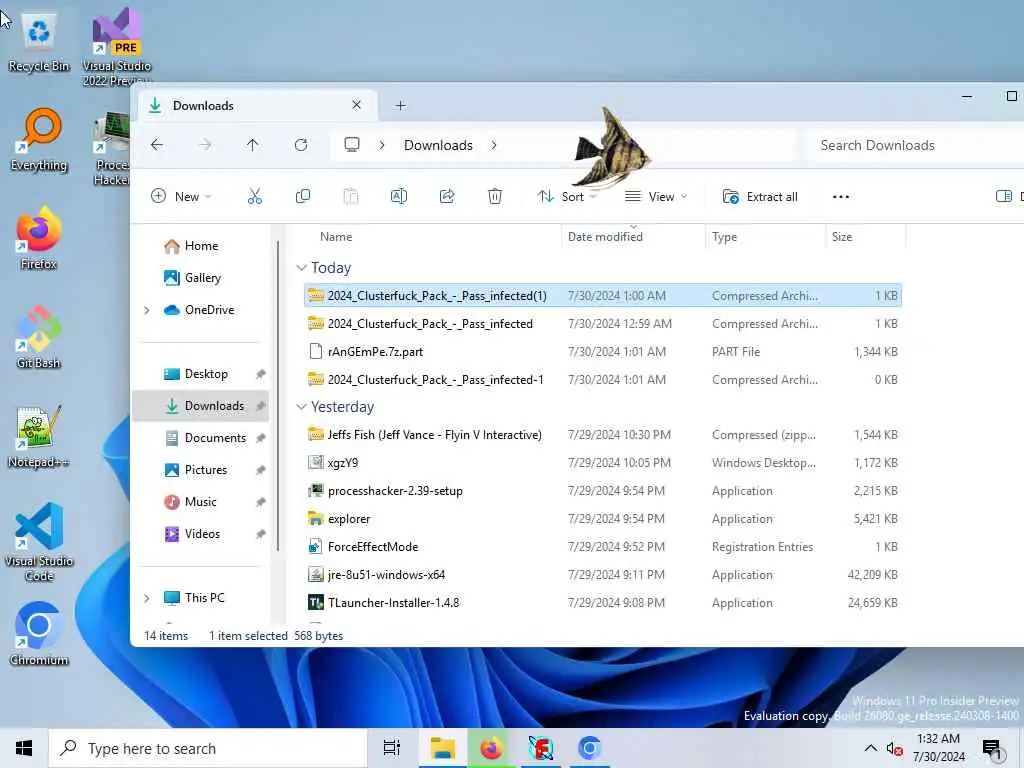The height and width of the screenshot is (768, 1024).
Task: Click the Cut scissors icon
Action: tap(255, 197)
